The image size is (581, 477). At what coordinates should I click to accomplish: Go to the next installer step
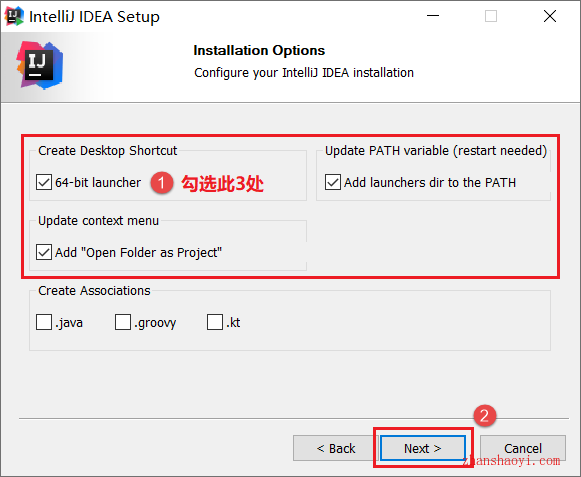423,448
